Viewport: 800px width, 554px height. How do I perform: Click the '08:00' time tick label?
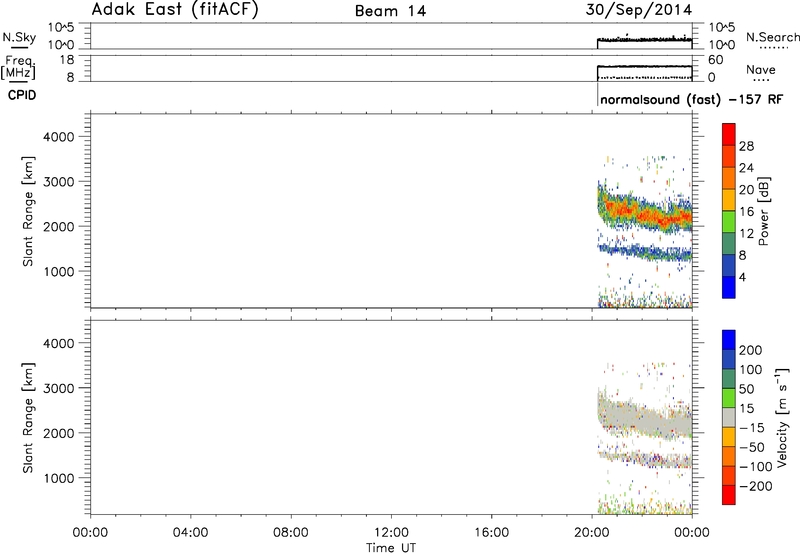pyautogui.click(x=290, y=533)
